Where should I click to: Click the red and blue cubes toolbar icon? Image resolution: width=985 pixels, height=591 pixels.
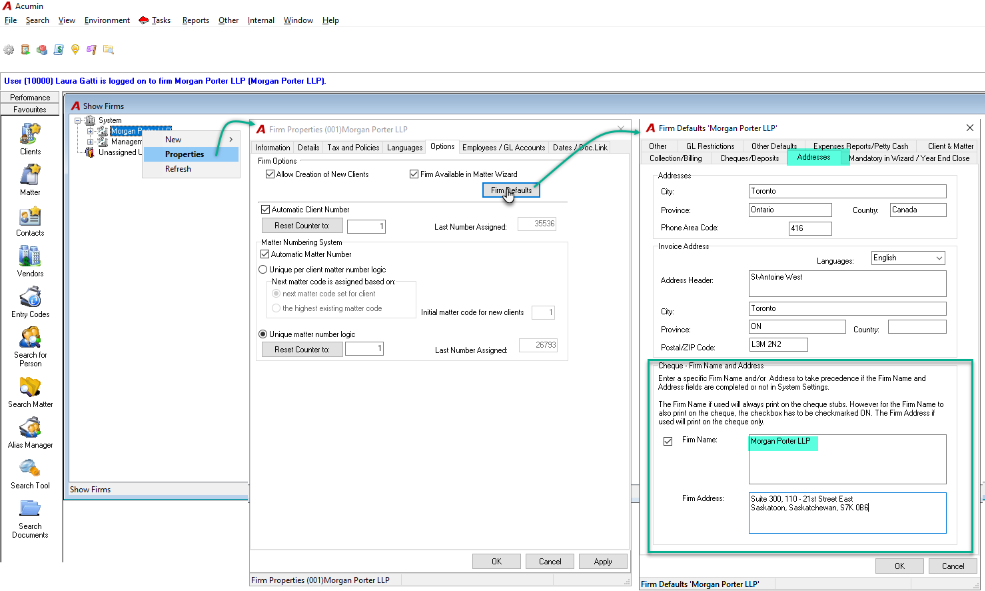coord(42,50)
